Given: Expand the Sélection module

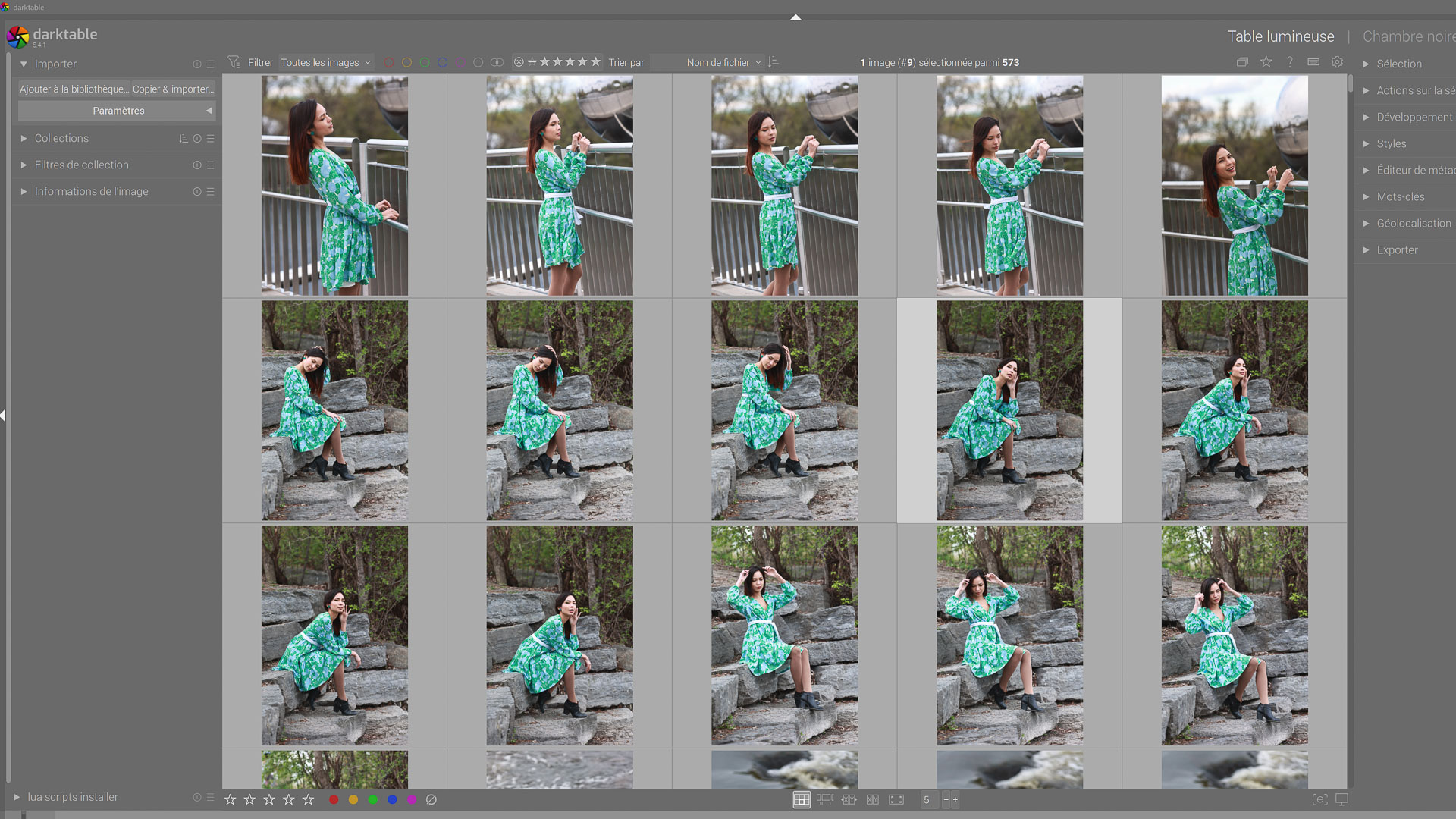Looking at the screenshot, I should (1366, 64).
